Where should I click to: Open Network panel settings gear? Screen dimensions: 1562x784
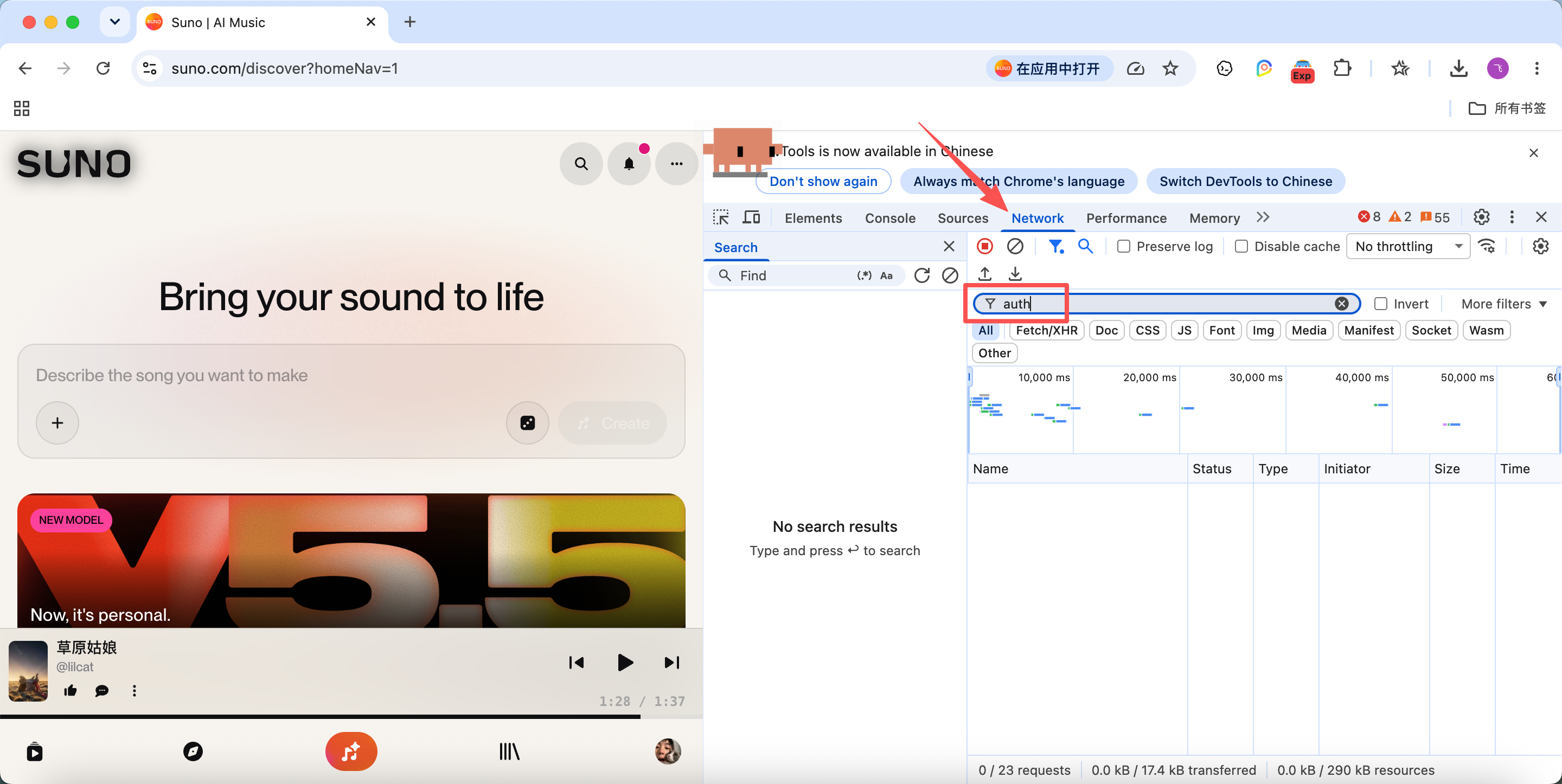coord(1541,246)
